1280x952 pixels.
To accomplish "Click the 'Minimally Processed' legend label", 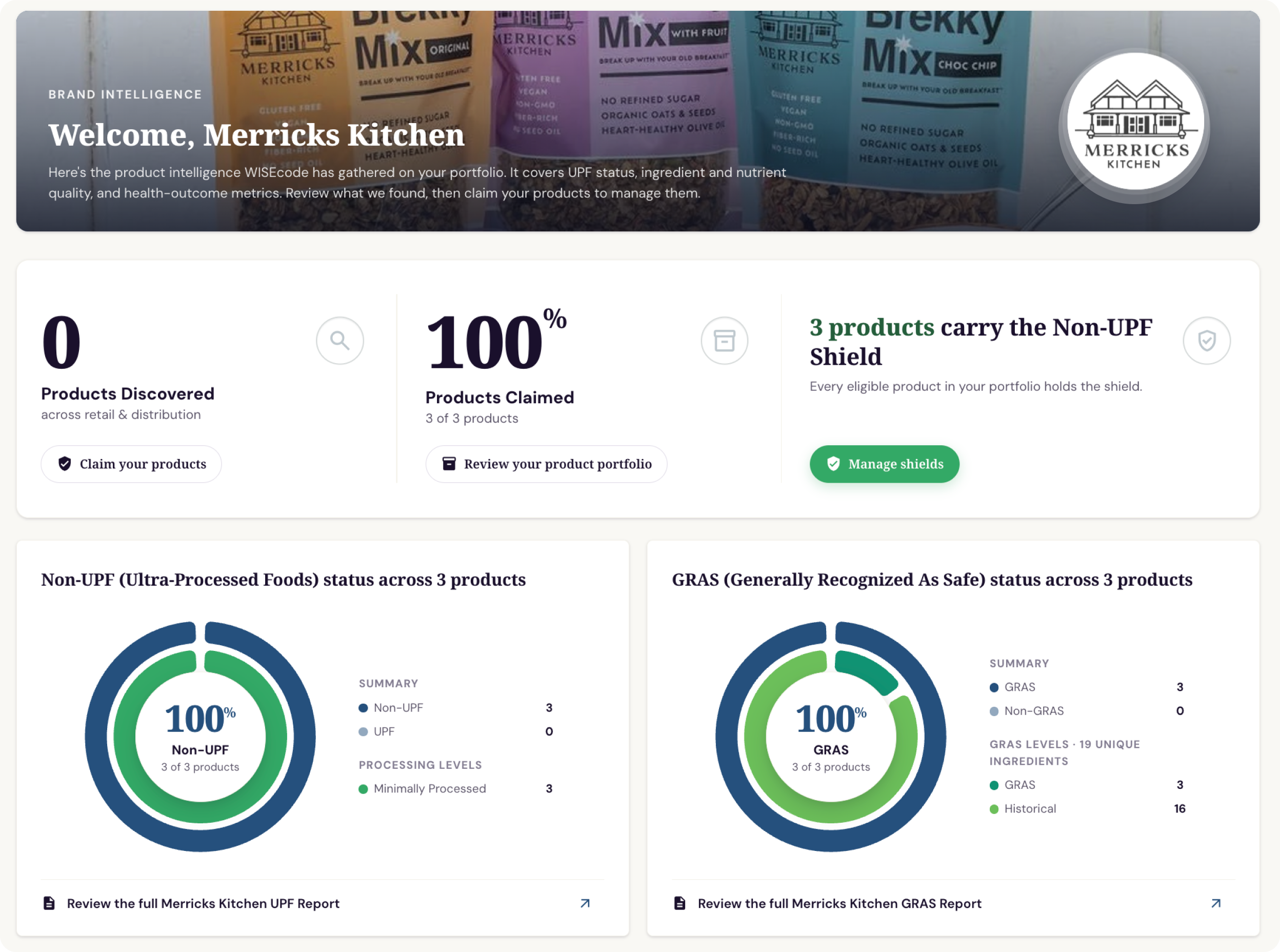I will 430,788.
